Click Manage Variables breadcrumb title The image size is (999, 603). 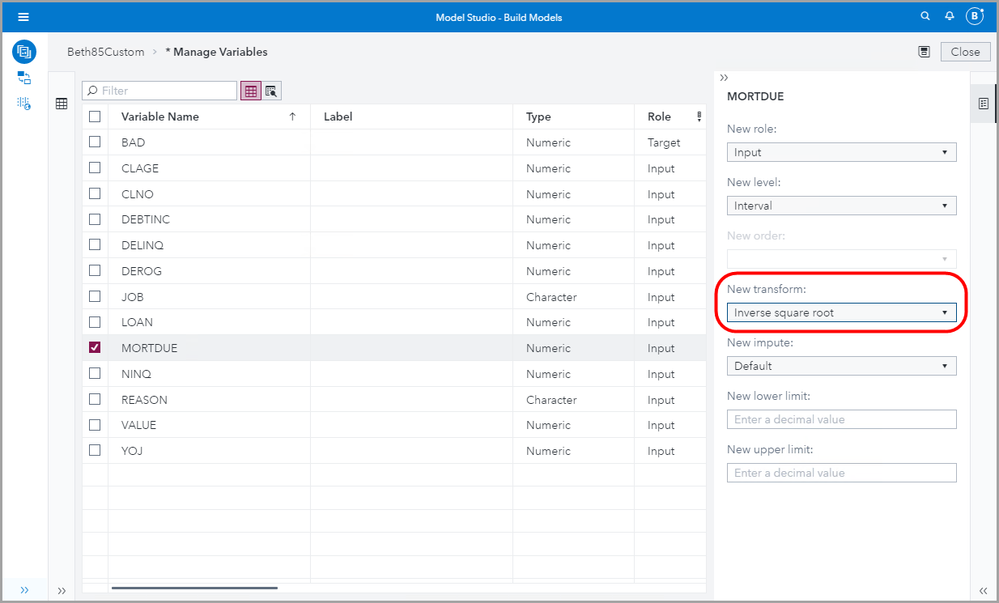tap(217, 52)
